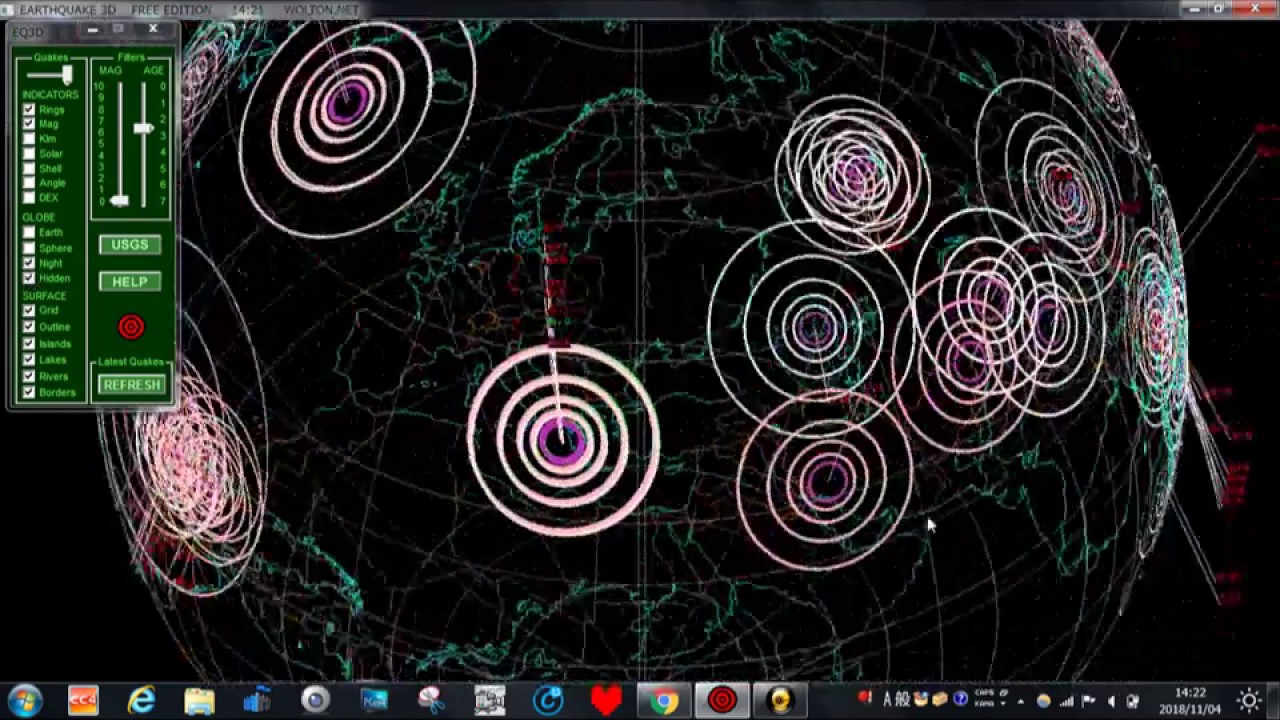Open the newspaper-style app in taskbar
This screenshot has height=720, width=1280.
[x=490, y=701]
